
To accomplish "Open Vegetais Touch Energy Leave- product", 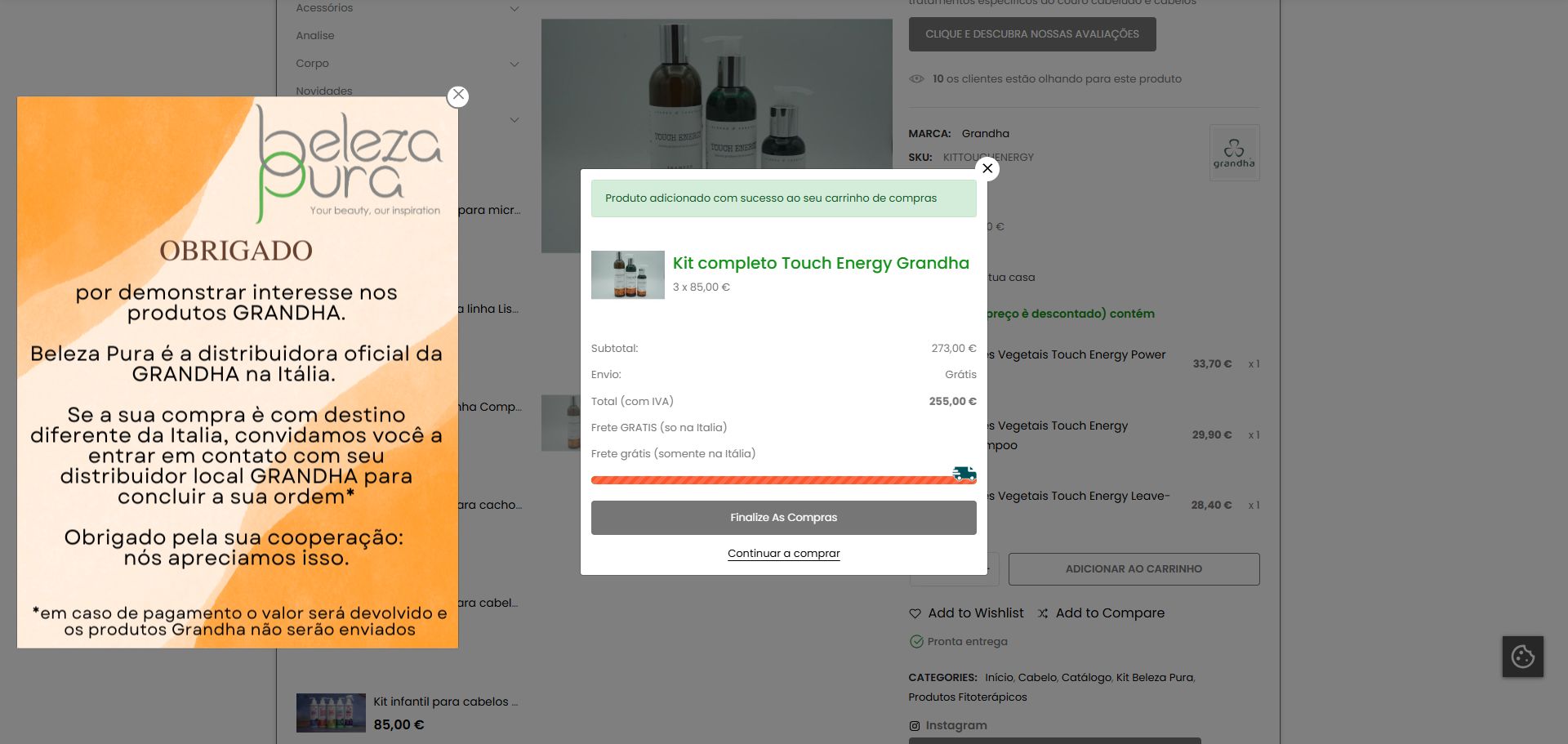I will tap(1079, 496).
